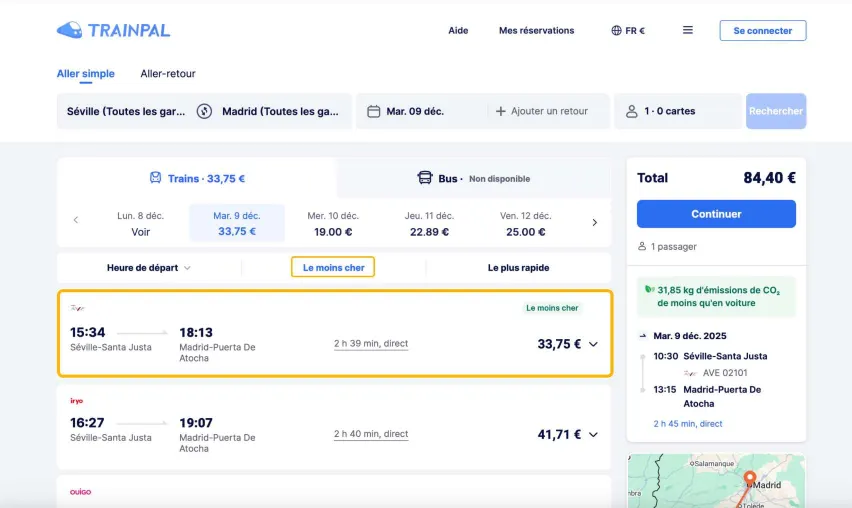Click the bus icon in Bus tab

click(424, 178)
